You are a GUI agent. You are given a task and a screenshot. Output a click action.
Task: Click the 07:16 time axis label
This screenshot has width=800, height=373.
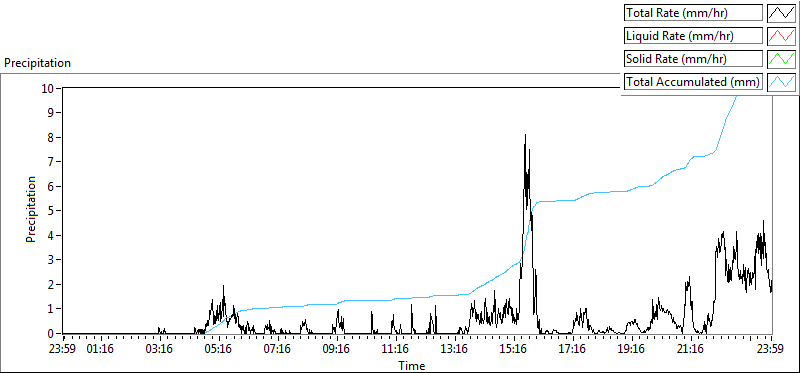(278, 350)
